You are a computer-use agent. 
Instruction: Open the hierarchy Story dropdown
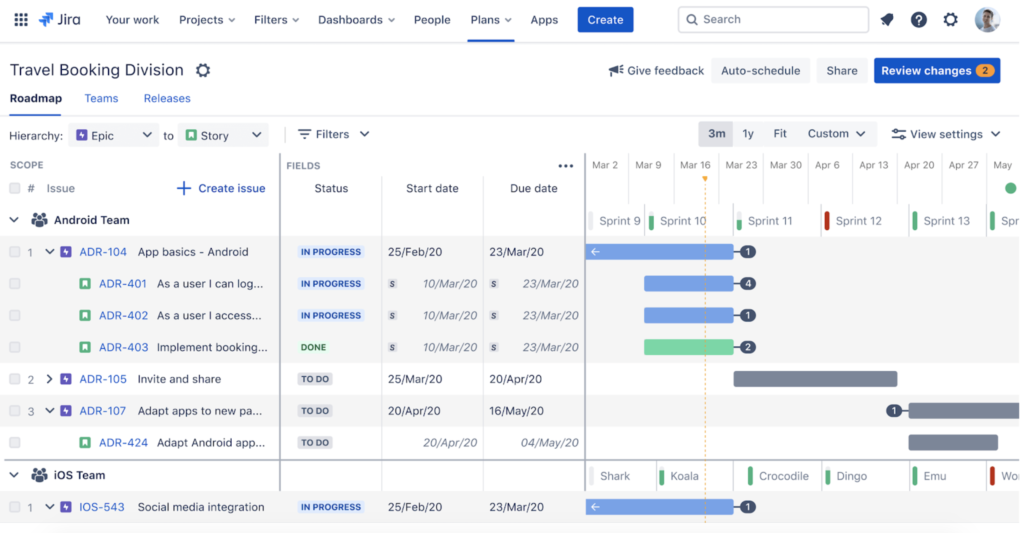[223, 135]
